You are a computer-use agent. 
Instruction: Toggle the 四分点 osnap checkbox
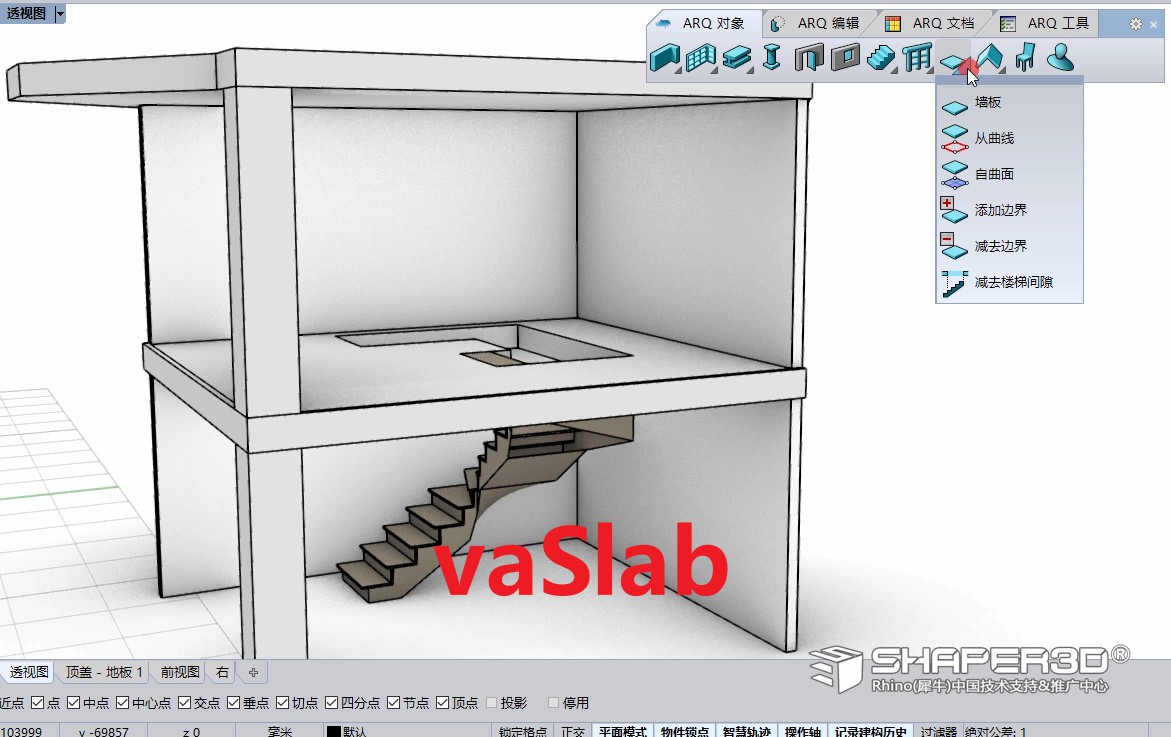click(x=332, y=703)
